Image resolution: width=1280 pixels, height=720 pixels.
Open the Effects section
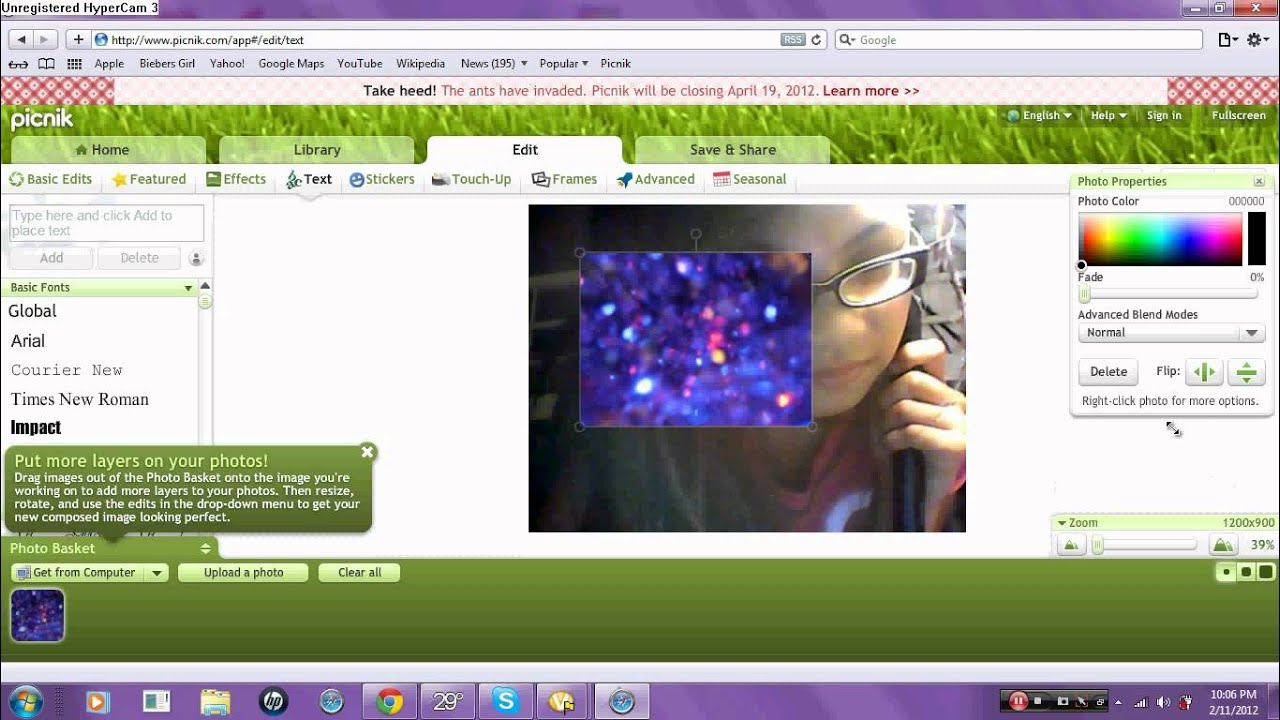click(236, 179)
